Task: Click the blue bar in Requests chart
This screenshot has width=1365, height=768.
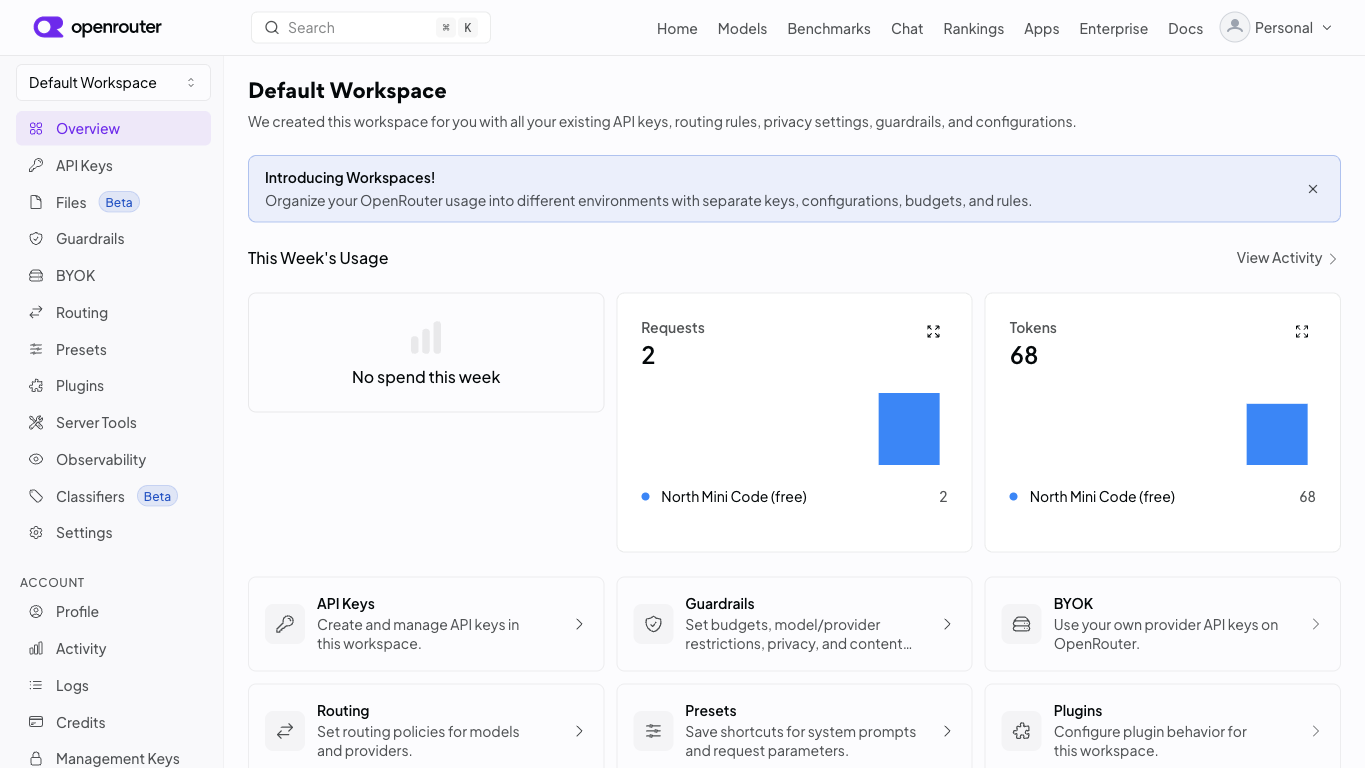Action: (909, 429)
